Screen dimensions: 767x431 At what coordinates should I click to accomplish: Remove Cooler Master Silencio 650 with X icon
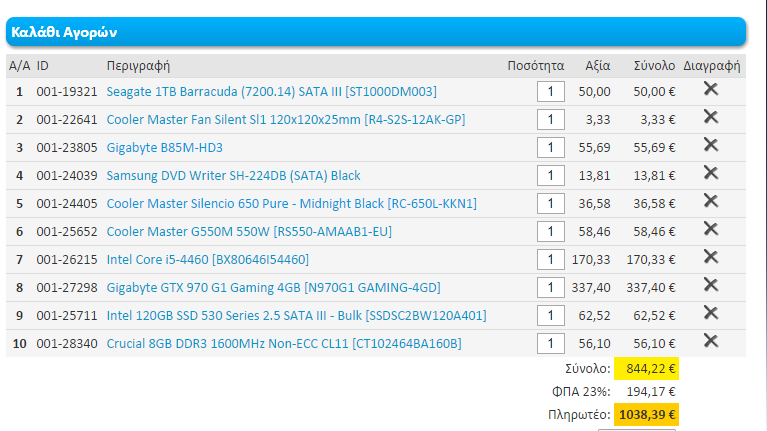(711, 201)
